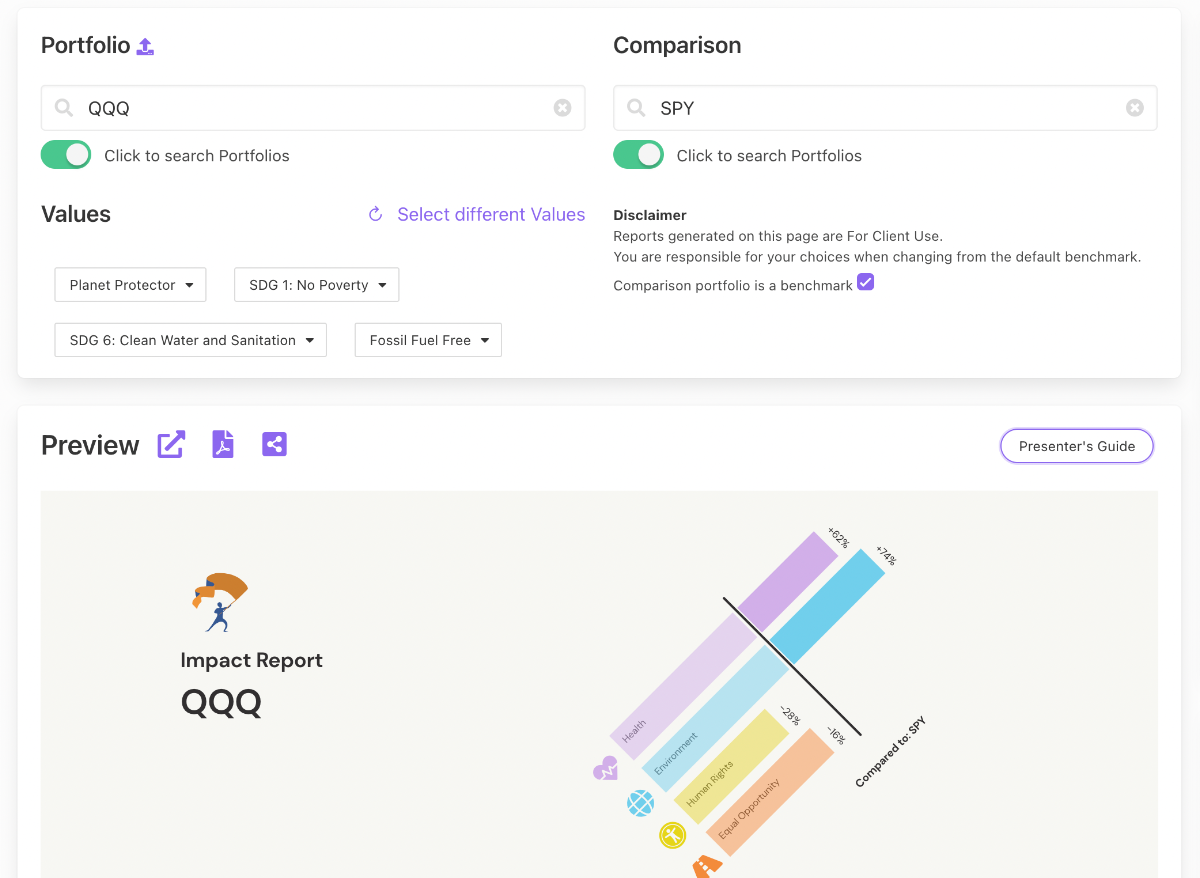Image resolution: width=1200 pixels, height=878 pixels.
Task: Expand SDG 6: Clean Water and Sanitation dropdown
Action: [x=190, y=340]
